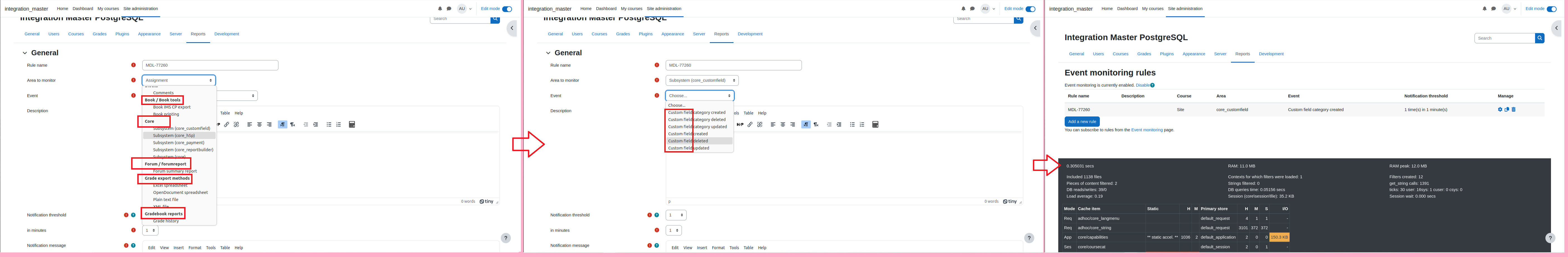Open My courses on Event monitoring rules page
1568x257 pixels.
1152,9
